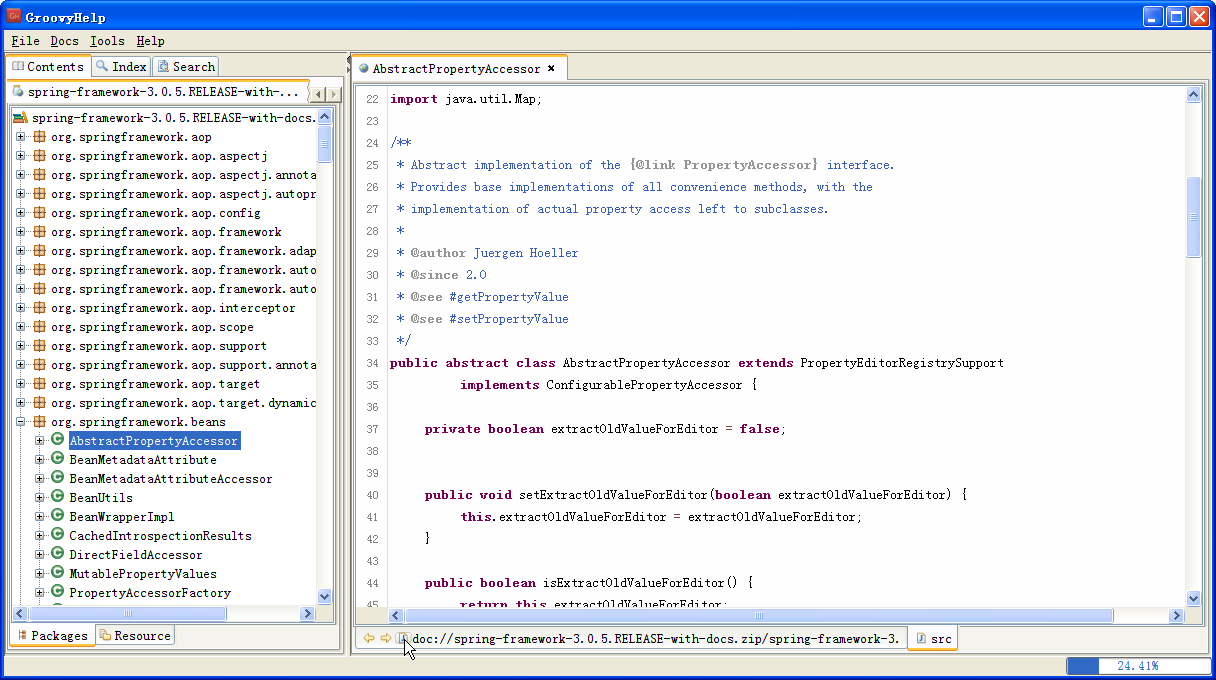Click class icon next to BeanMetadataAttribute
Image resolution: width=1216 pixels, height=680 pixels.
58,460
